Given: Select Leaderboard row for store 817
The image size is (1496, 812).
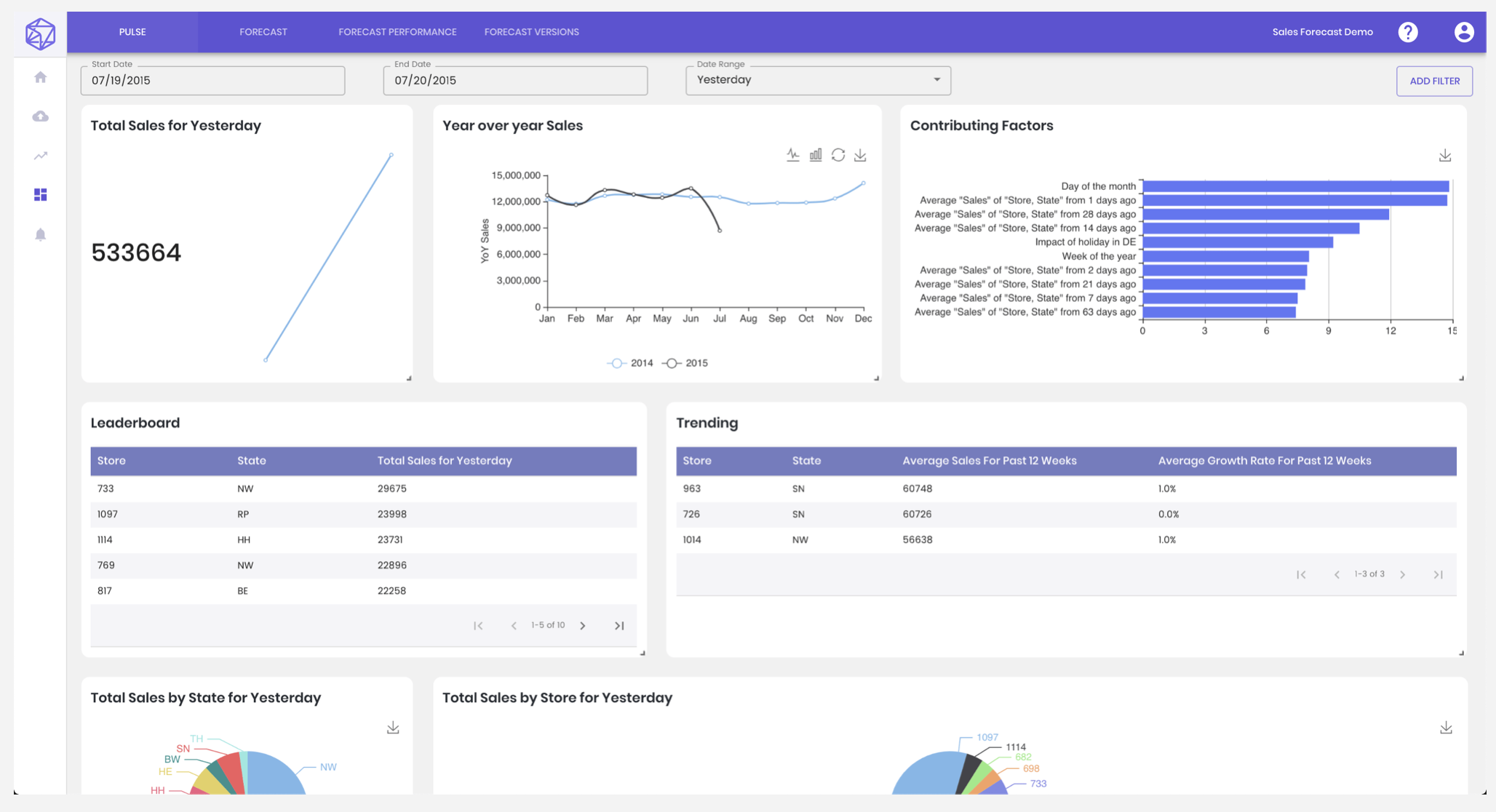Looking at the screenshot, I should point(363,591).
